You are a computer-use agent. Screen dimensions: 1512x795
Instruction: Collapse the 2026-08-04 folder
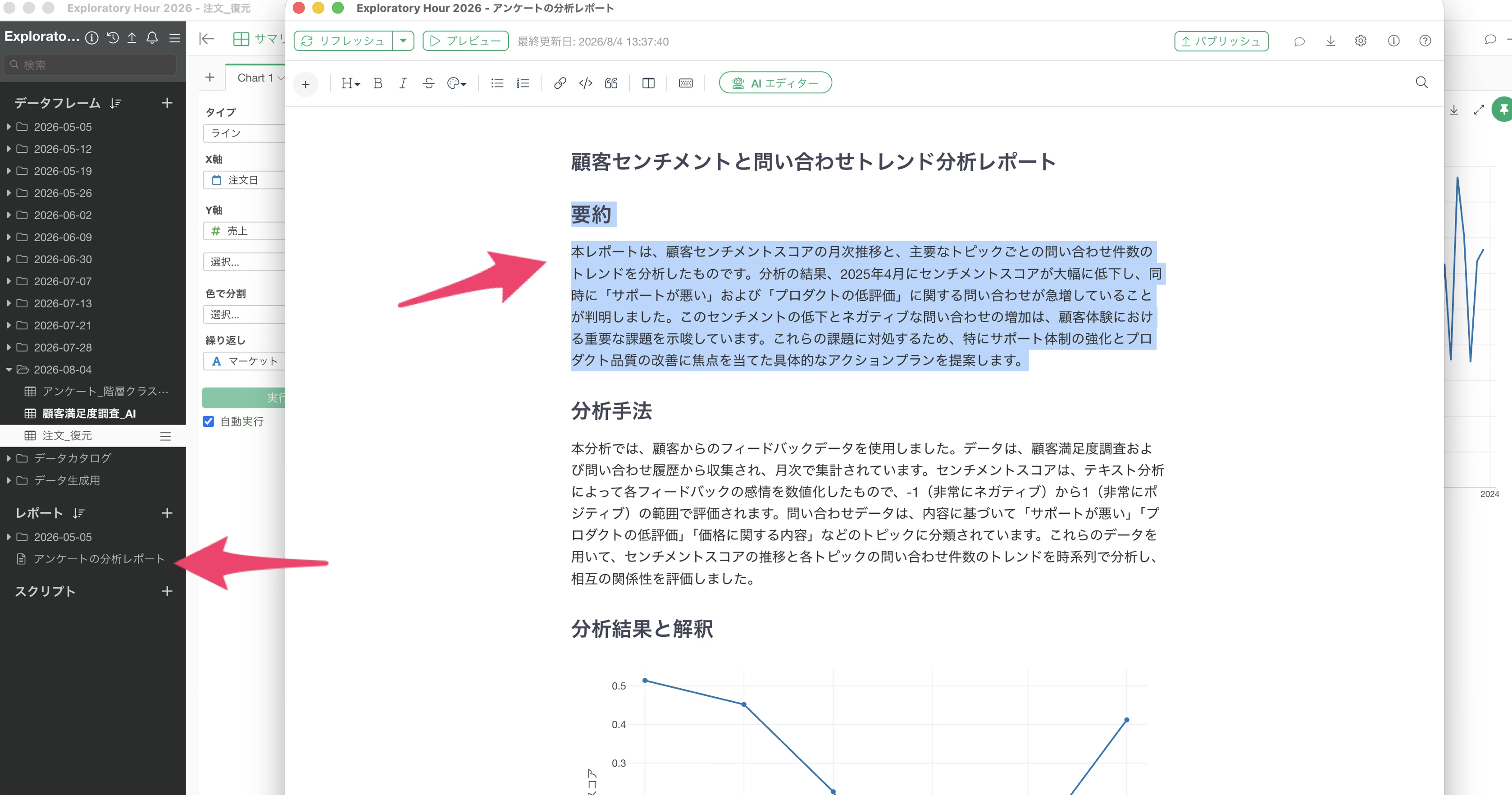tap(9, 370)
